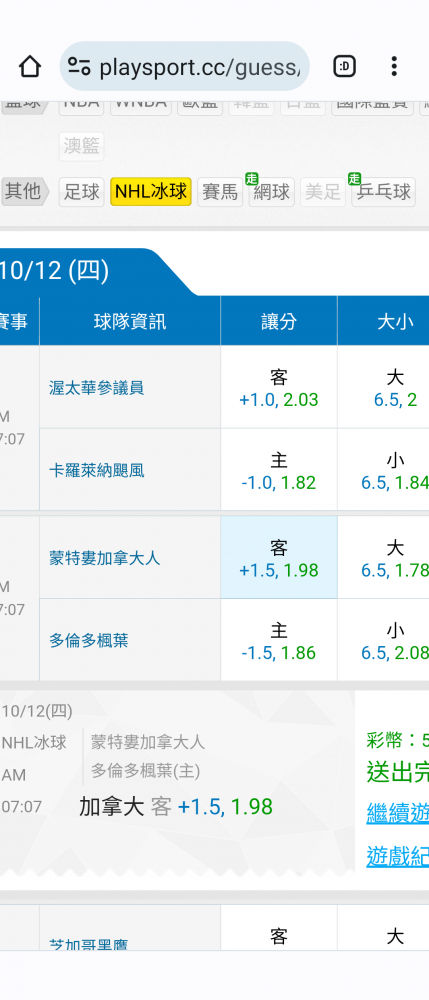The image size is (429, 1000).
Task: Open 卡羅萊納颶風 team info link
Action: tap(96, 471)
